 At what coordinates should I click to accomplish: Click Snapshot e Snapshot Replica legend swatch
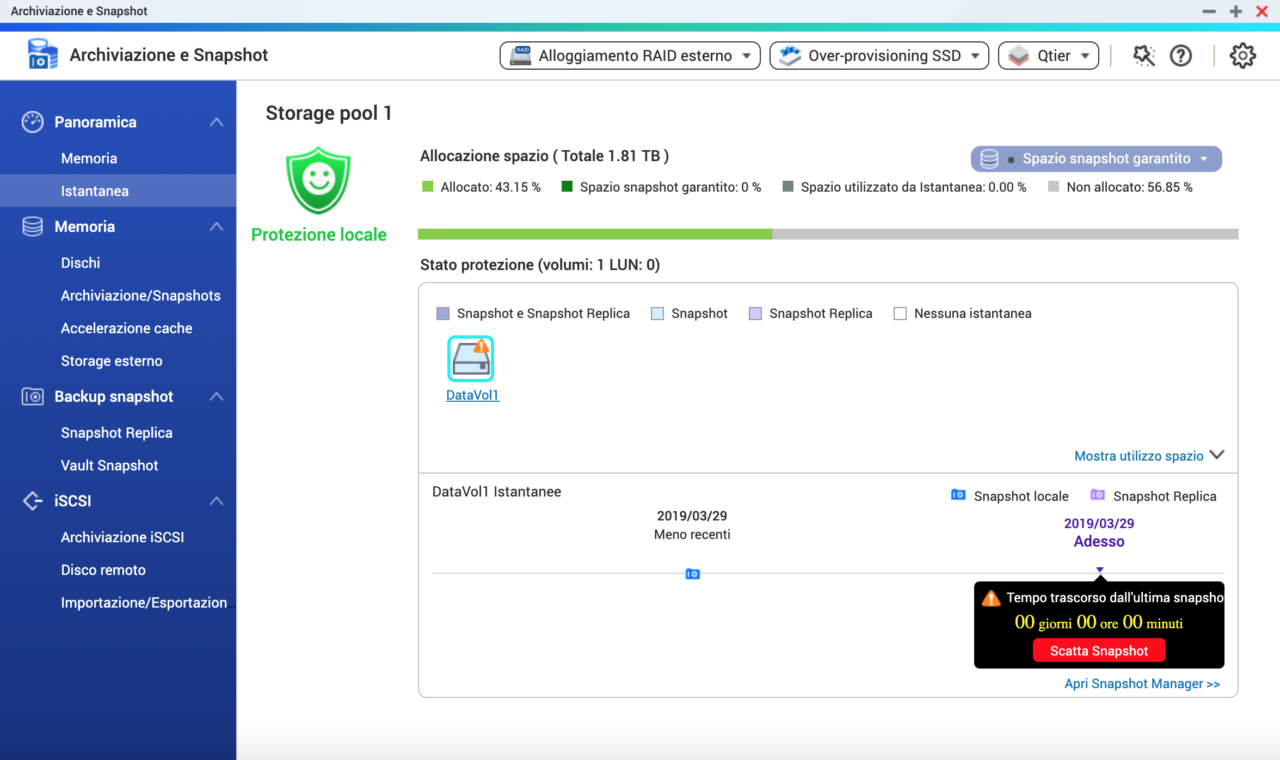[x=443, y=314]
